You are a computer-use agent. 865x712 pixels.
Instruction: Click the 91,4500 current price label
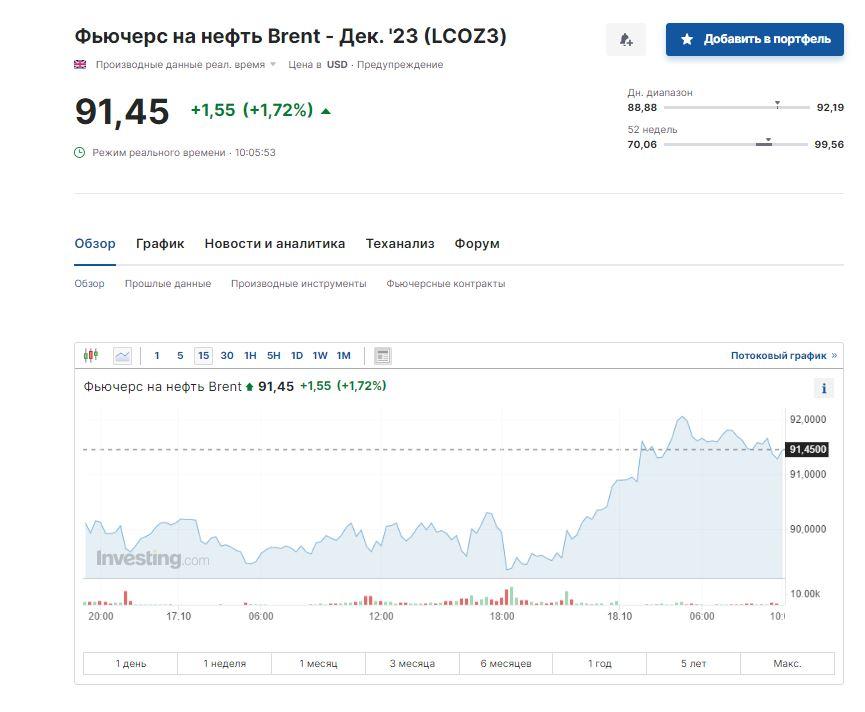click(807, 449)
